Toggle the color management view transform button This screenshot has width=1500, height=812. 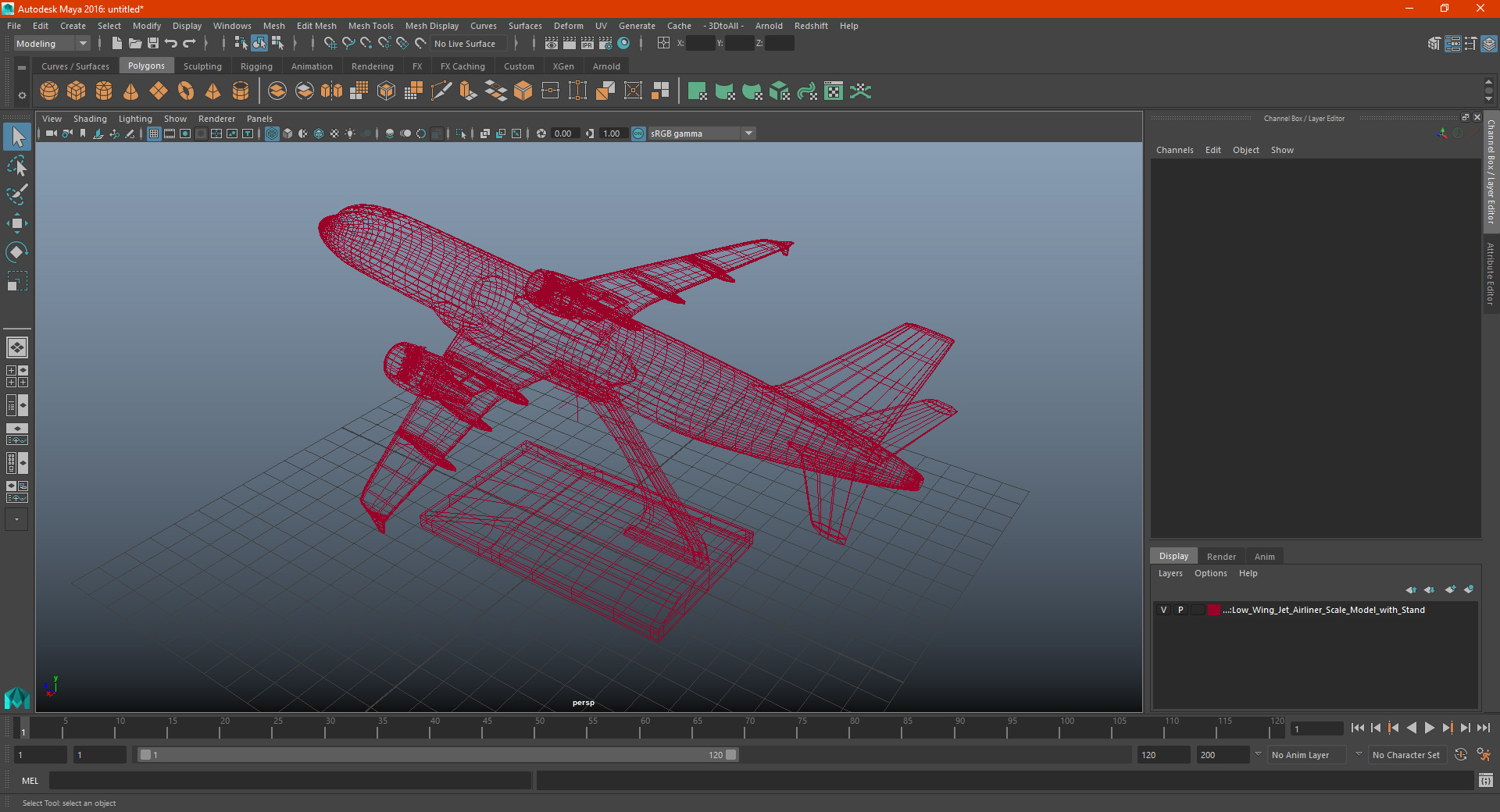coord(638,134)
